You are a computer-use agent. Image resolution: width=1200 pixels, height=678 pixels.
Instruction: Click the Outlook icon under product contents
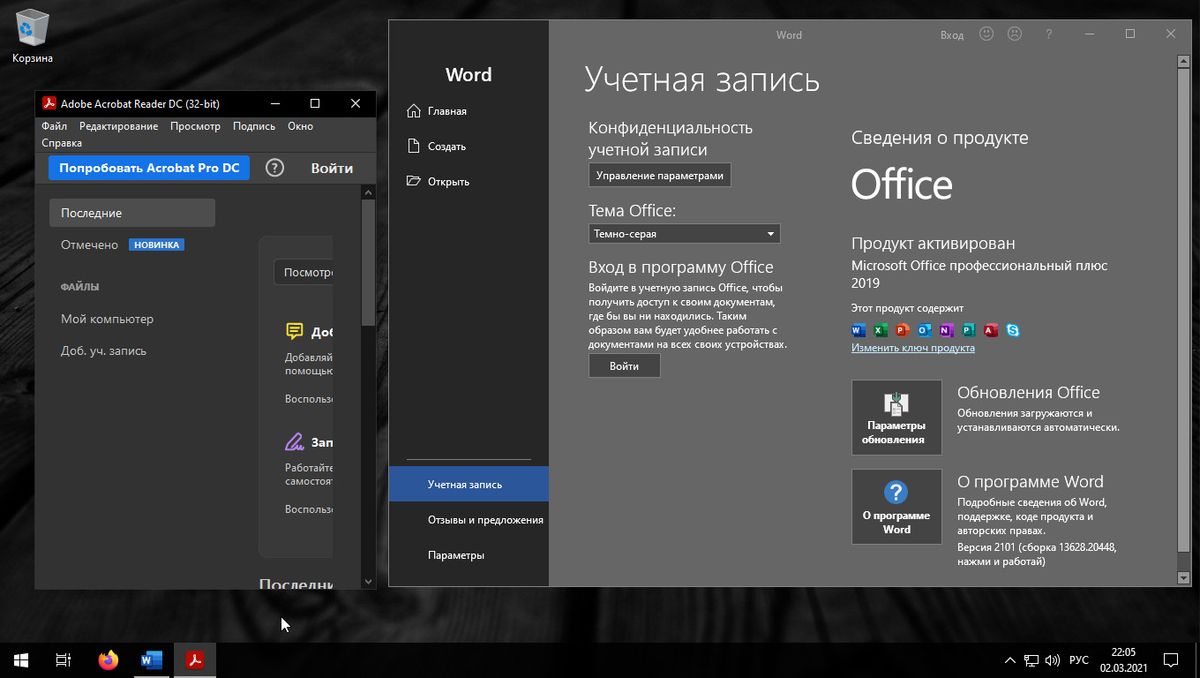924,330
